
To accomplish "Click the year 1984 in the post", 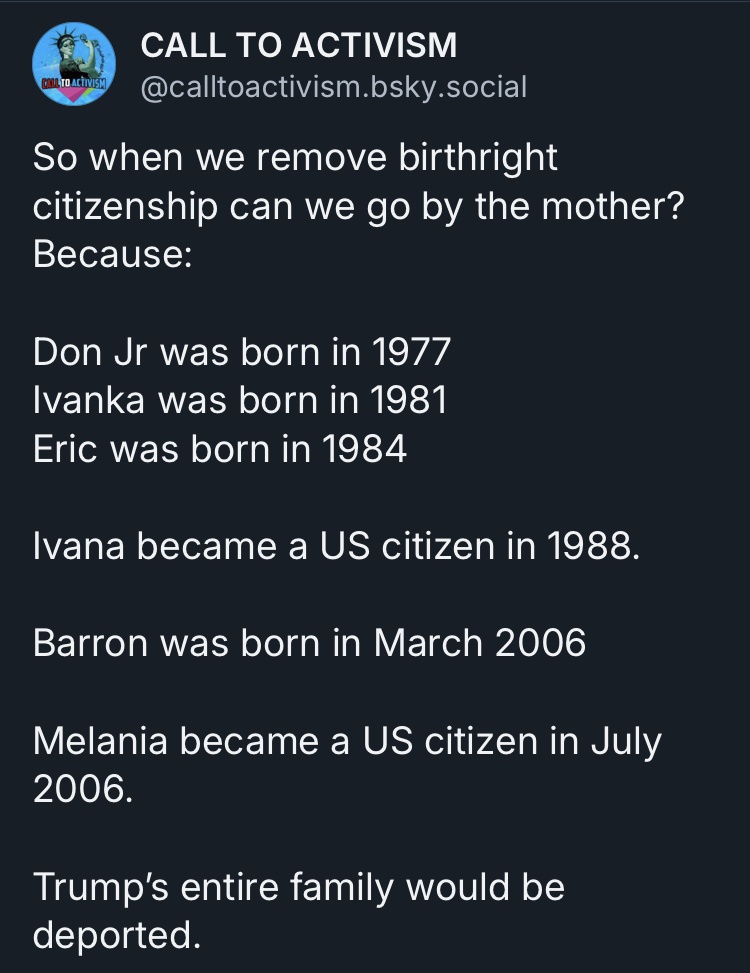I will pyautogui.click(x=367, y=449).
